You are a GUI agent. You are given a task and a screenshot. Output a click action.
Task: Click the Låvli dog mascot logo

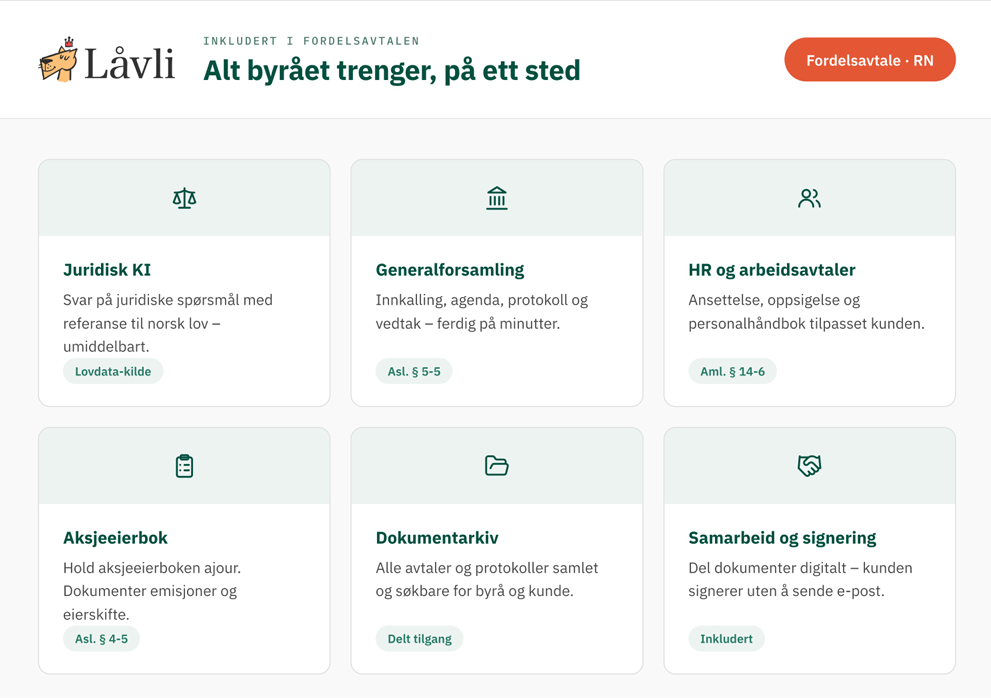[x=58, y=59]
